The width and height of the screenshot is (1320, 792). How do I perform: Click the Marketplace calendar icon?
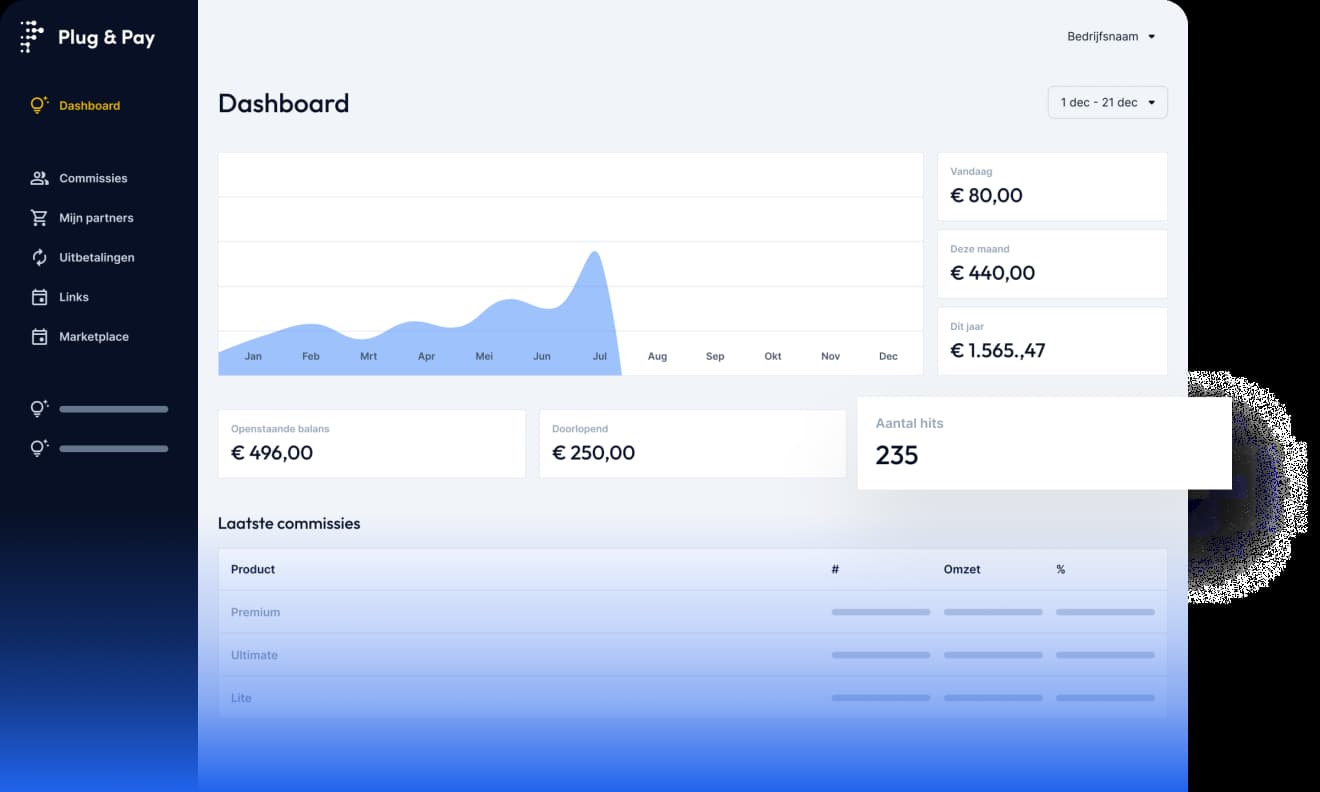click(39, 337)
